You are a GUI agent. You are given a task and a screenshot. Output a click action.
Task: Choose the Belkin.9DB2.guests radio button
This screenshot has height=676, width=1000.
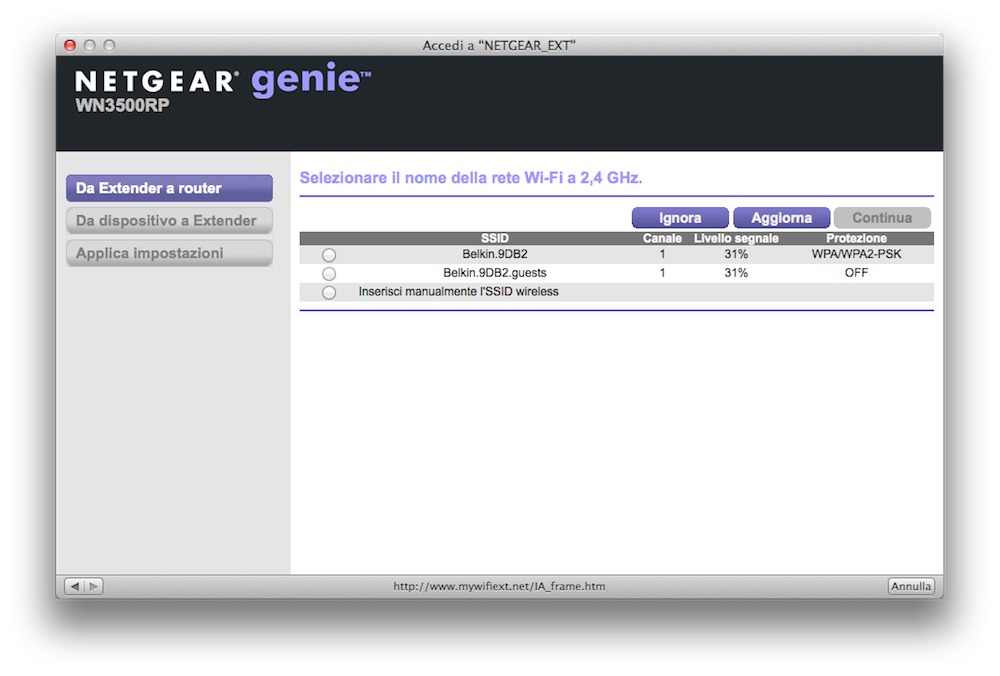click(x=329, y=273)
